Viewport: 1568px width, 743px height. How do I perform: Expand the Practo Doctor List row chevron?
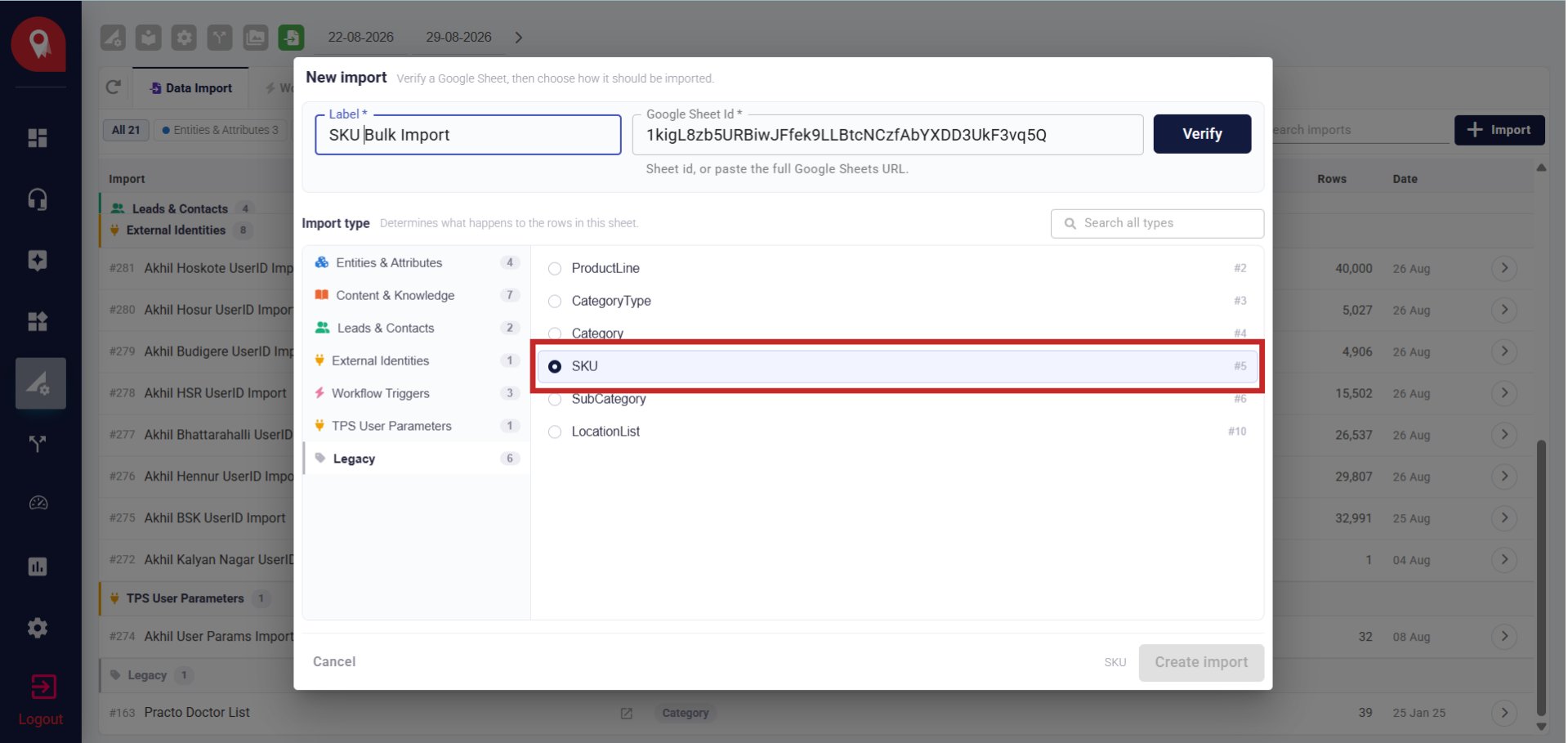click(x=1504, y=713)
